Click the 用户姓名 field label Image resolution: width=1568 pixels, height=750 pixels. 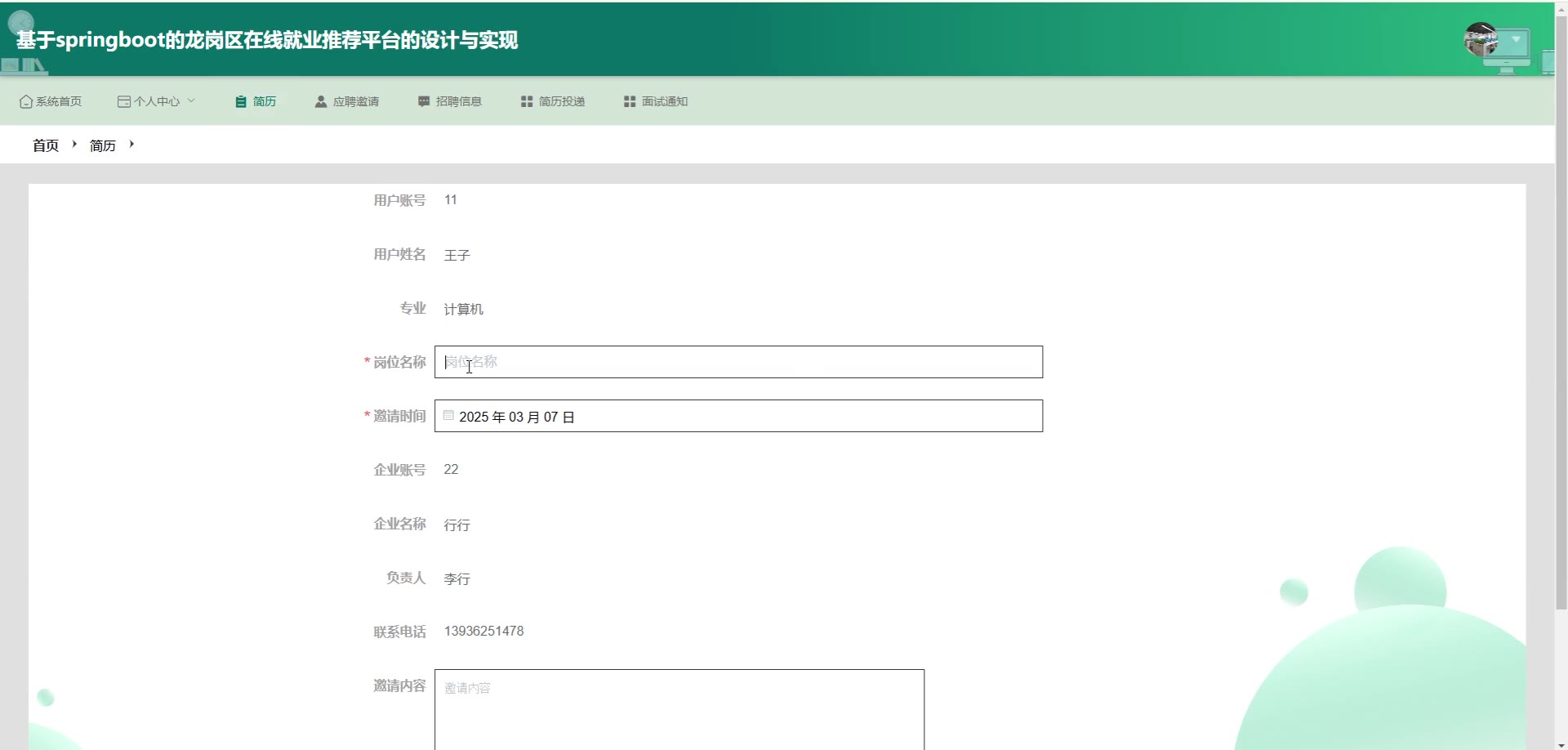pyautogui.click(x=400, y=254)
